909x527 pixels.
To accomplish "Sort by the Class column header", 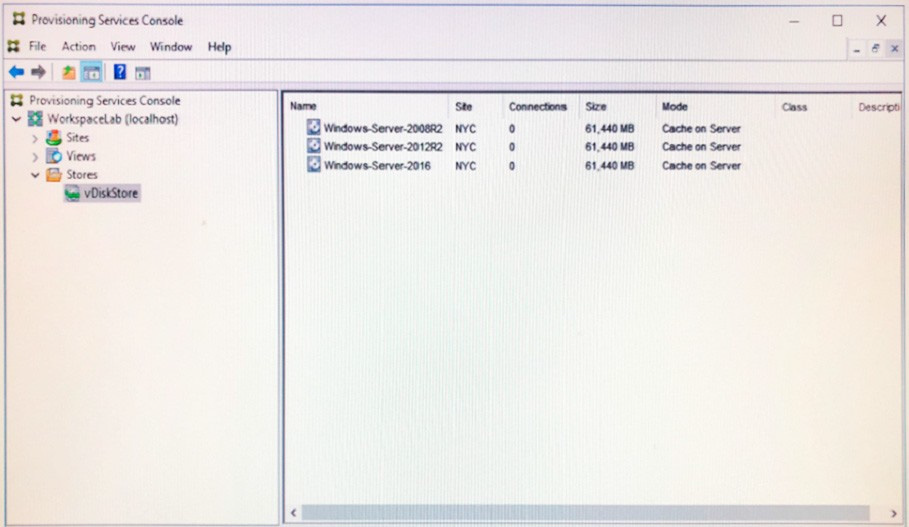I will coord(794,107).
